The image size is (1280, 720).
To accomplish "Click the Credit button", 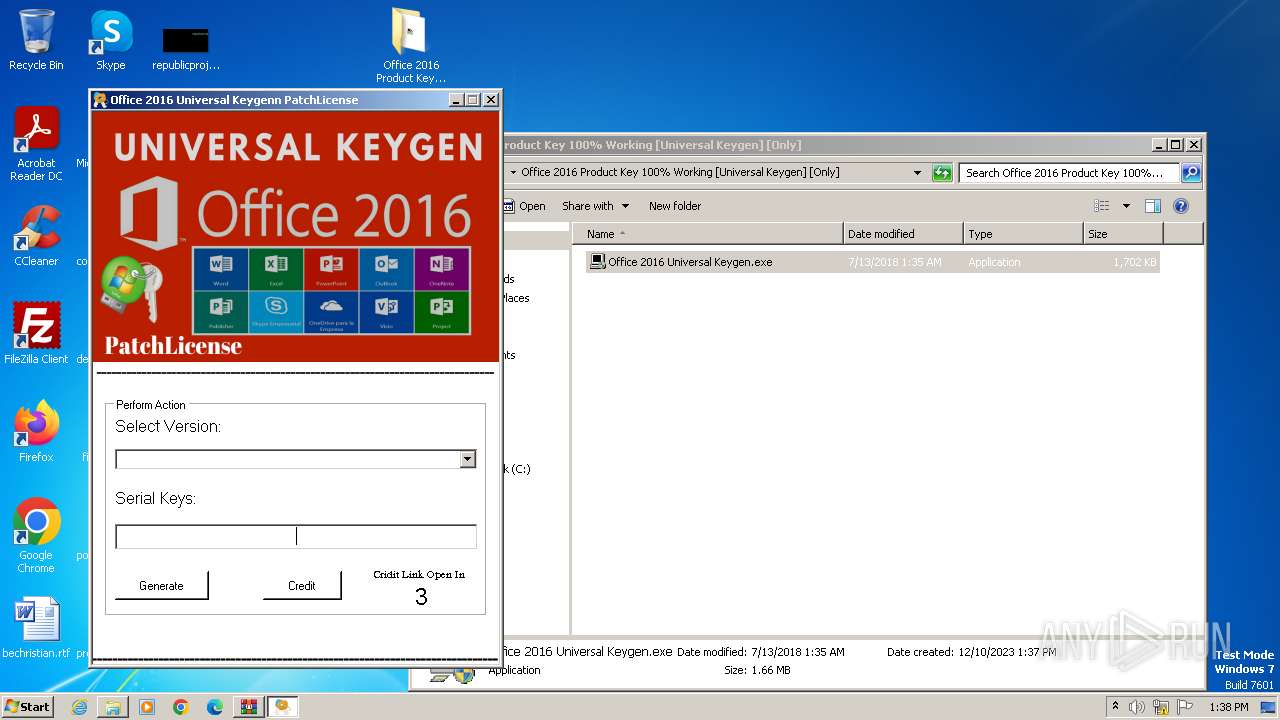I will (x=302, y=586).
